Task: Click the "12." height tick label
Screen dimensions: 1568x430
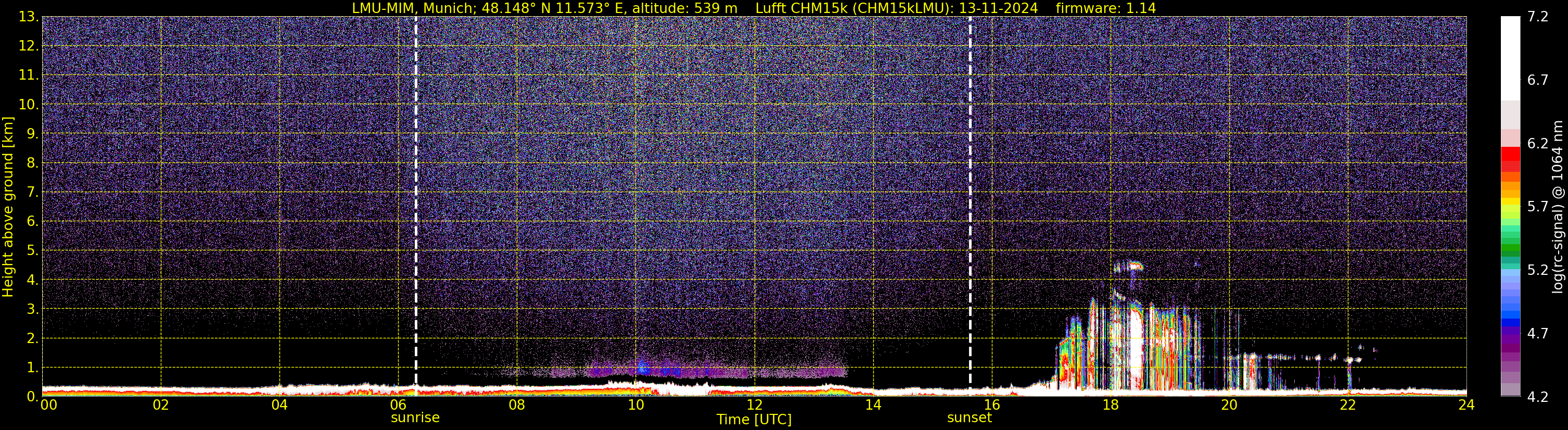Action: (29, 46)
